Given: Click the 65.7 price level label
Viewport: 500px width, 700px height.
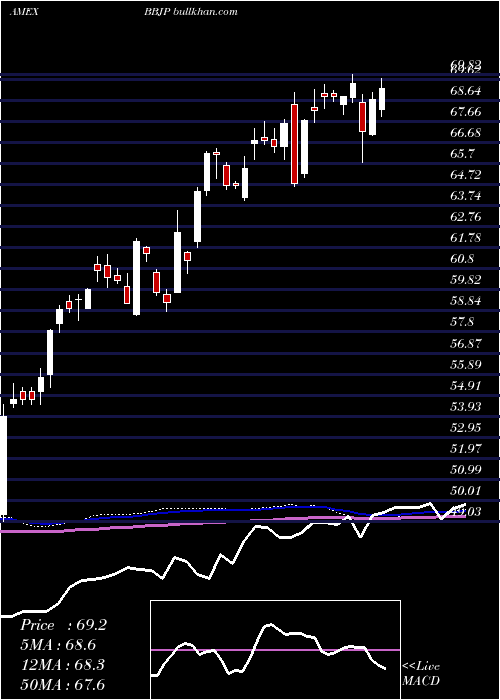Looking at the screenshot, I should pyautogui.click(x=462, y=154).
